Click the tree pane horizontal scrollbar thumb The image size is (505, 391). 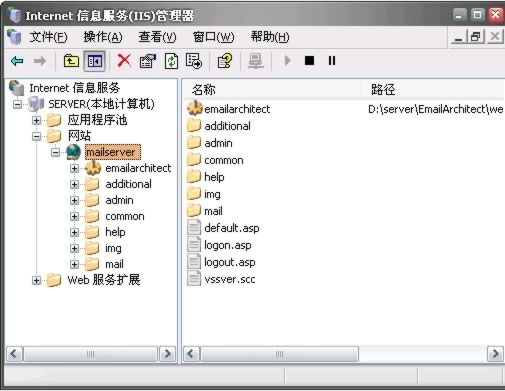(90, 354)
